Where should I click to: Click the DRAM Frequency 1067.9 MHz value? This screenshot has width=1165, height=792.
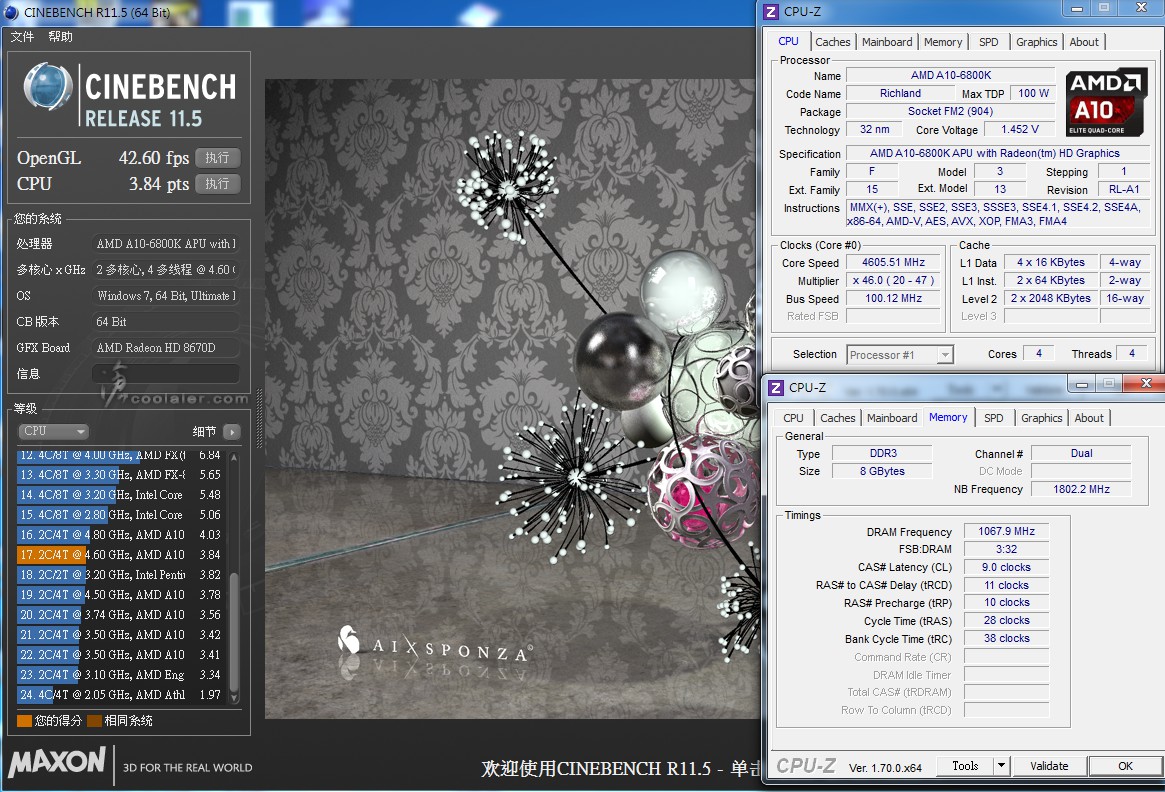(x=1007, y=531)
